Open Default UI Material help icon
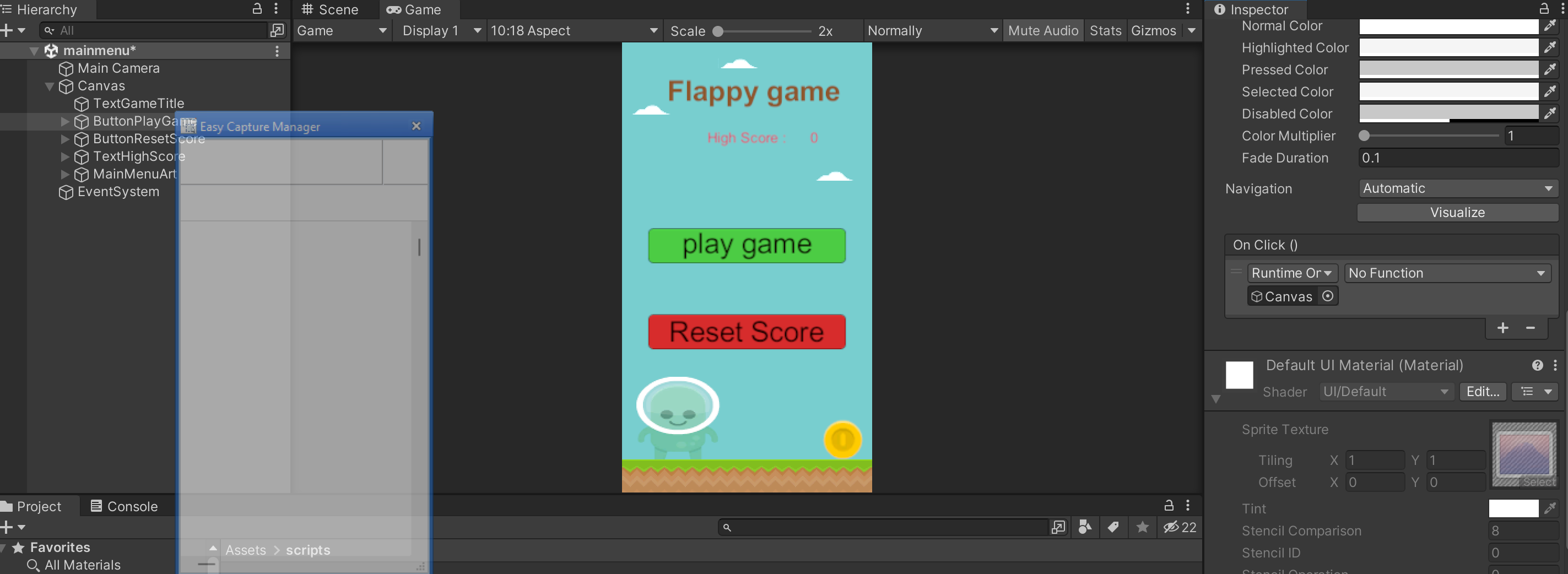Viewport: 1568px width, 574px height. [1537, 365]
